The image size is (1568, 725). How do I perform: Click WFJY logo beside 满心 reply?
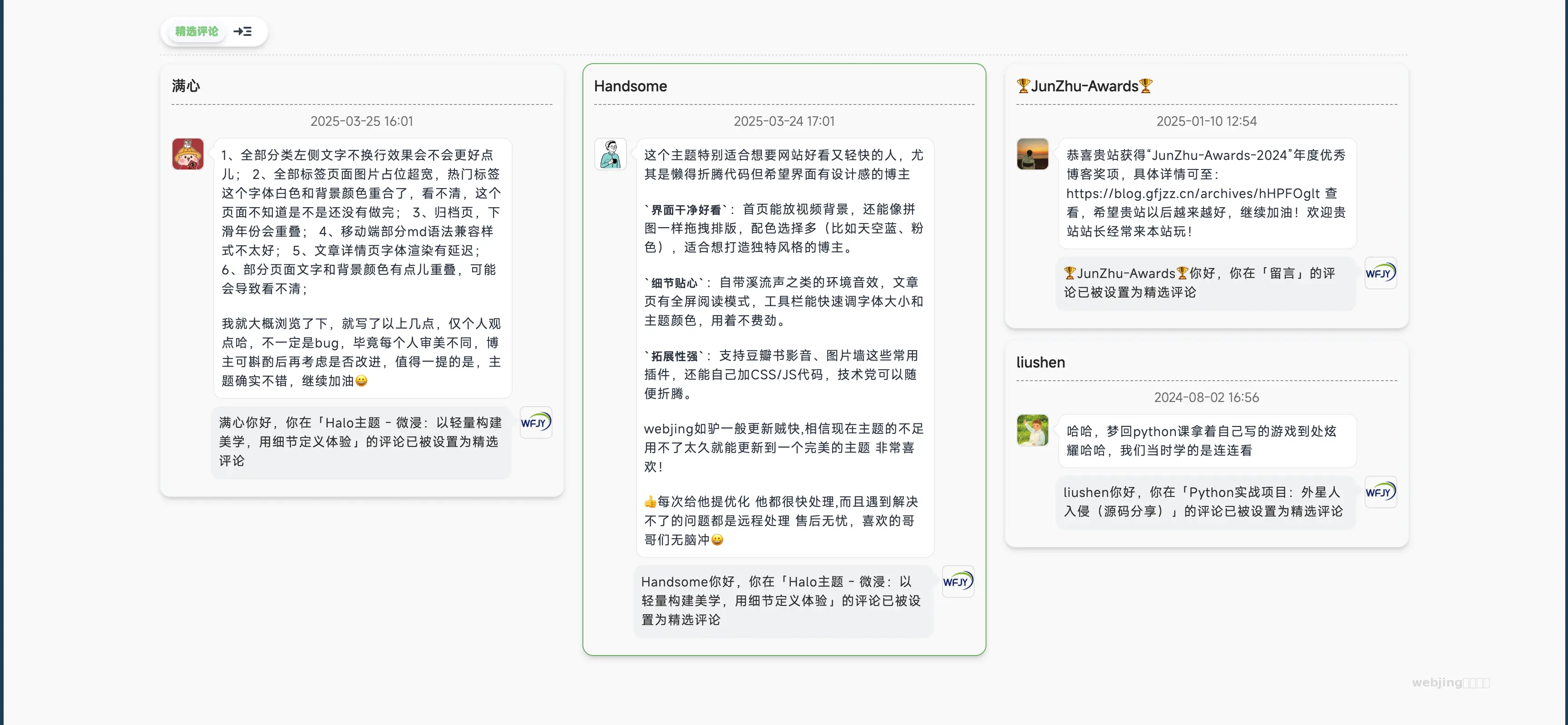pyautogui.click(x=536, y=422)
